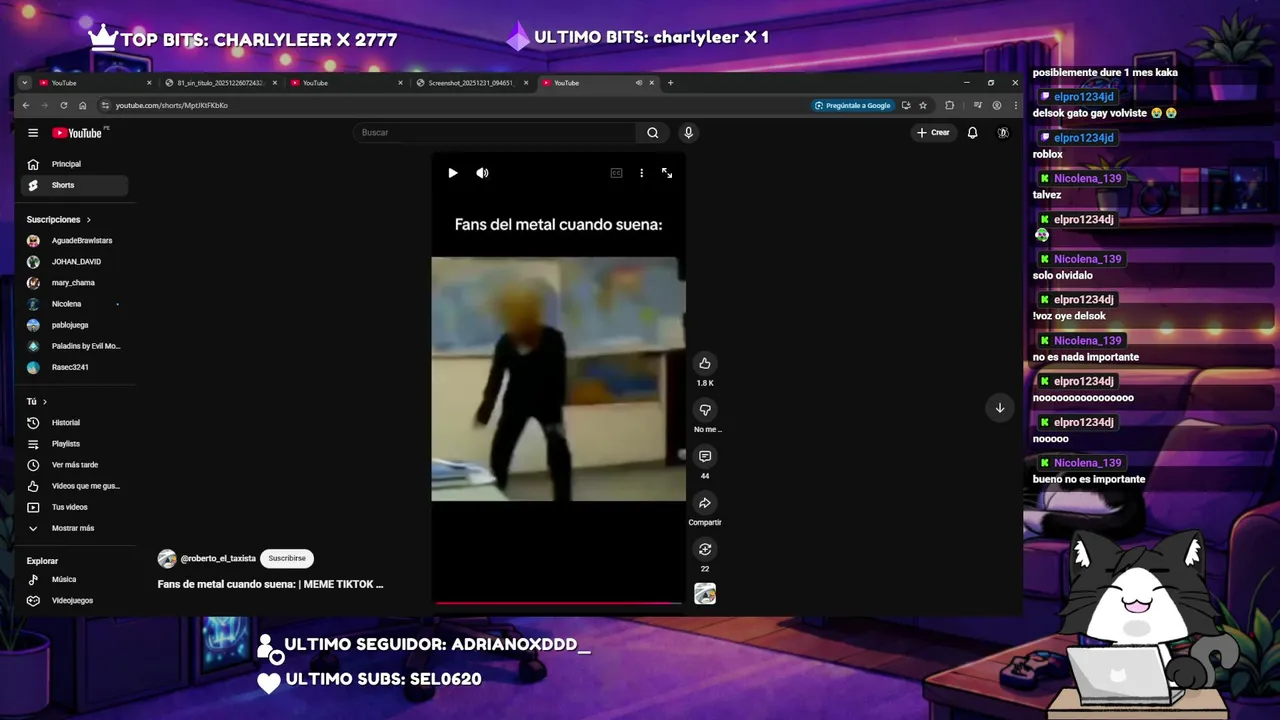Reload the current page

coord(64,105)
